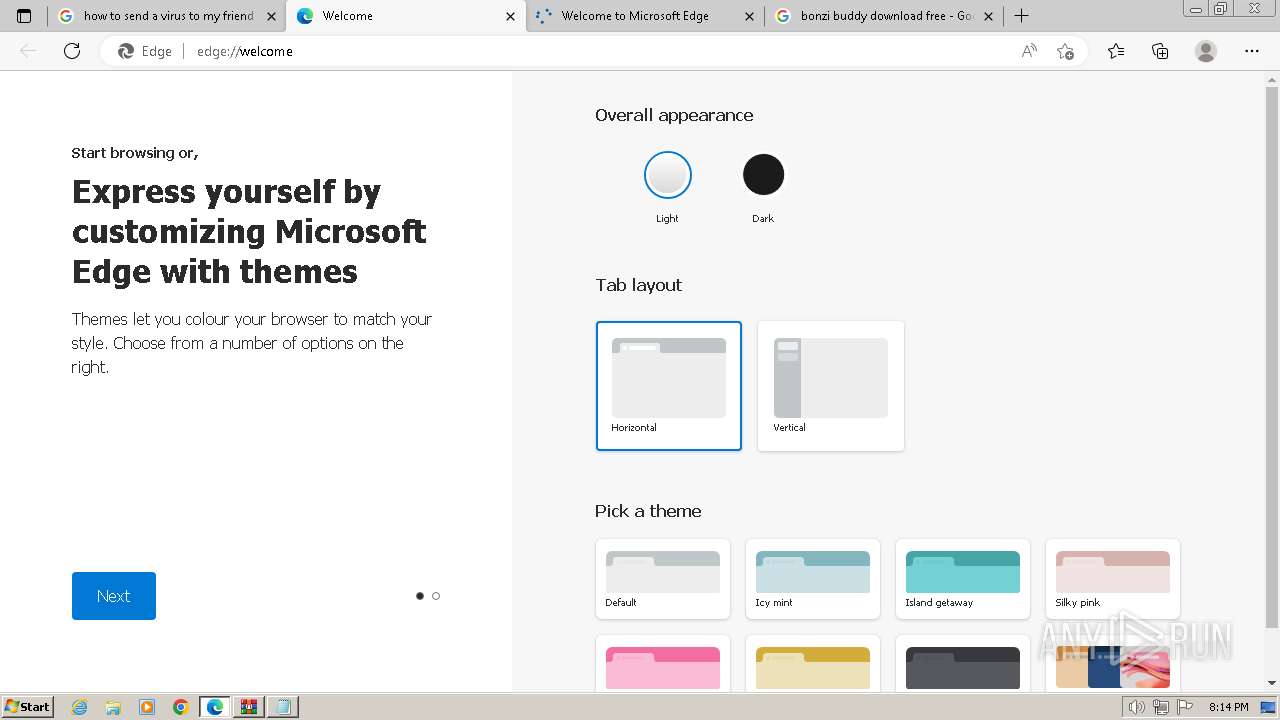1280x720 pixels.
Task: Select the first page indicator dot
Action: pos(420,596)
